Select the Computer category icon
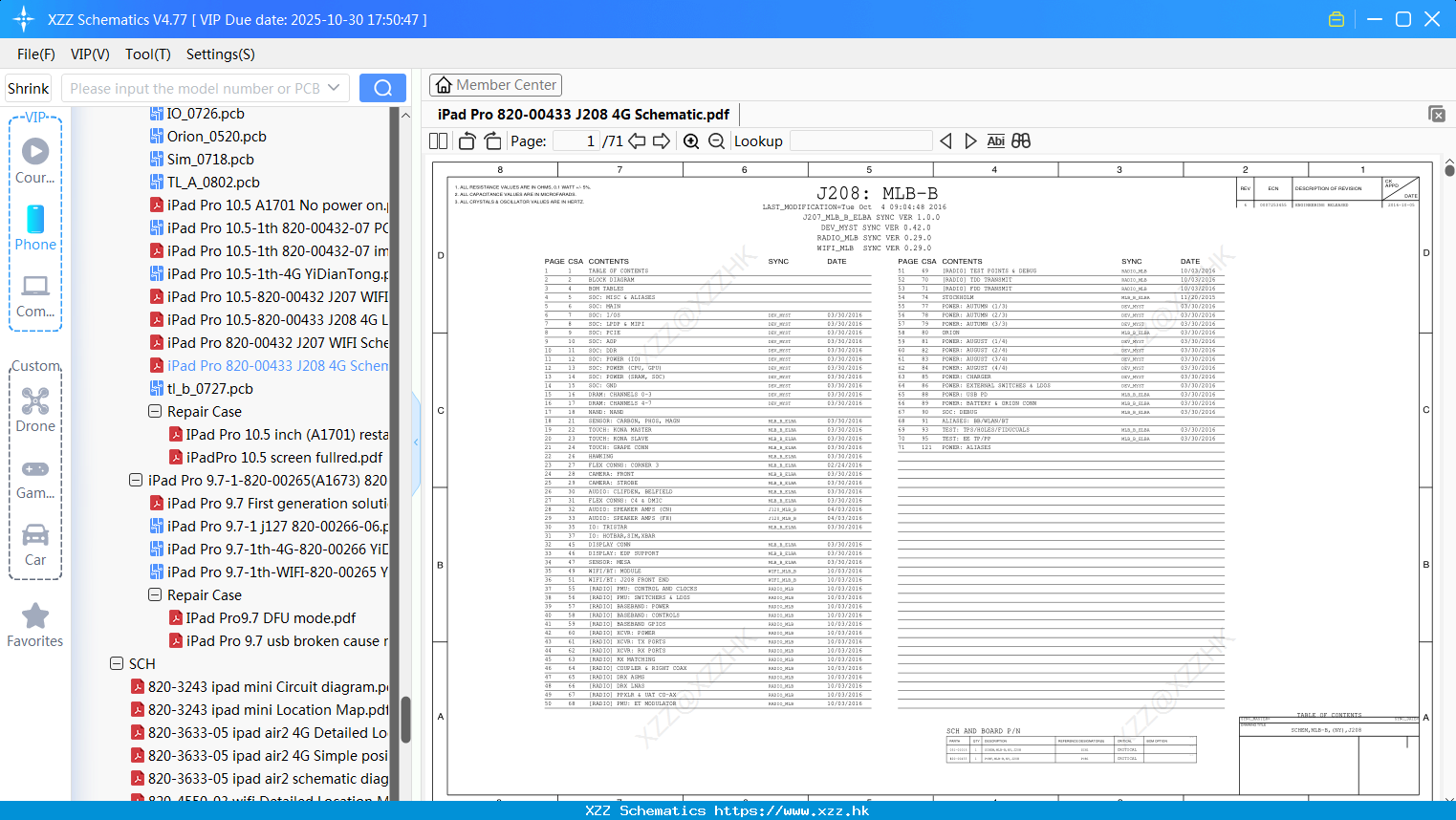The width and height of the screenshot is (1456, 820). pos(35,295)
